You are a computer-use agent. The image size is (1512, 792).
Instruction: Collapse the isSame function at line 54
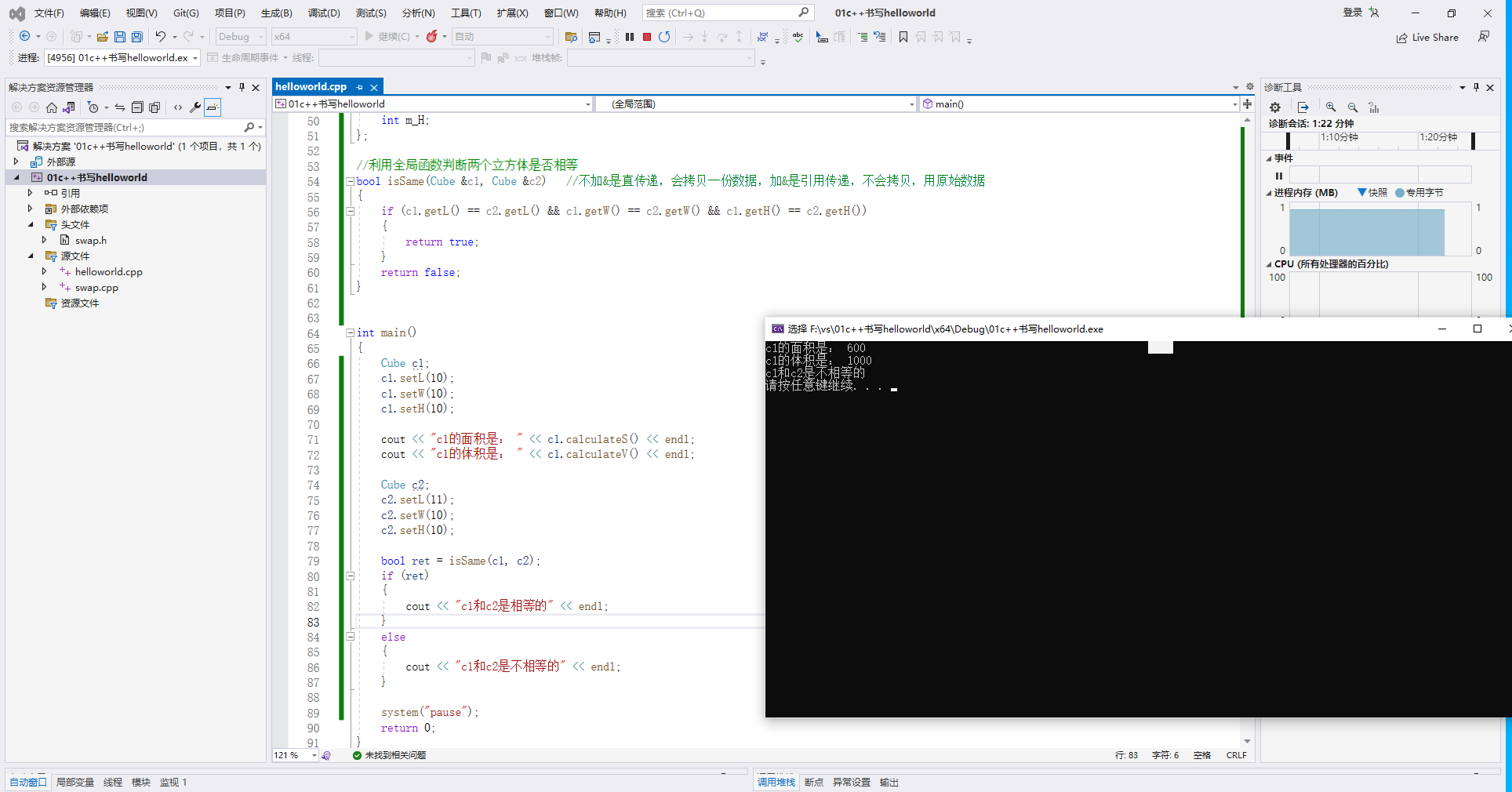click(x=351, y=181)
